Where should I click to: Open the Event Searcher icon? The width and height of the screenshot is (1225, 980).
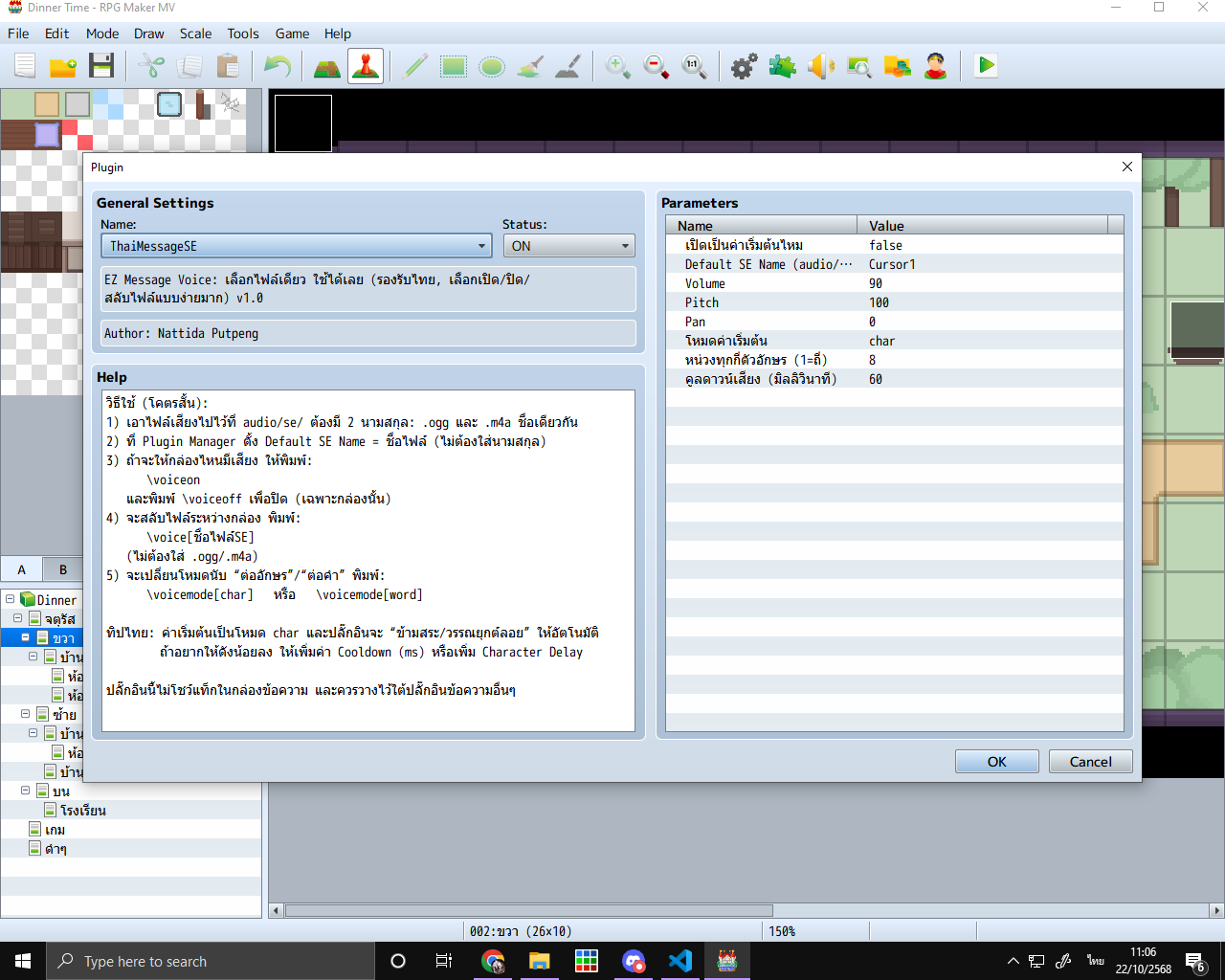point(859,66)
